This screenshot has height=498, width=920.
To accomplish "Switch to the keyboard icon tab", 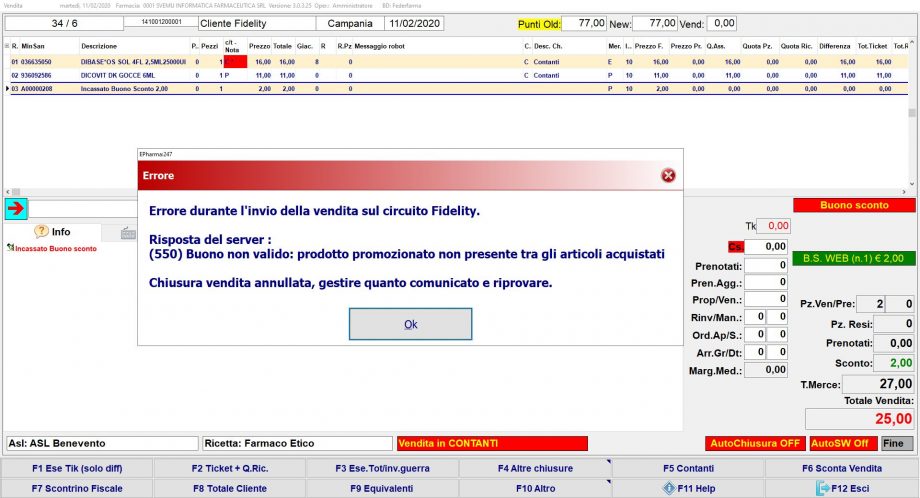I will 127,232.
